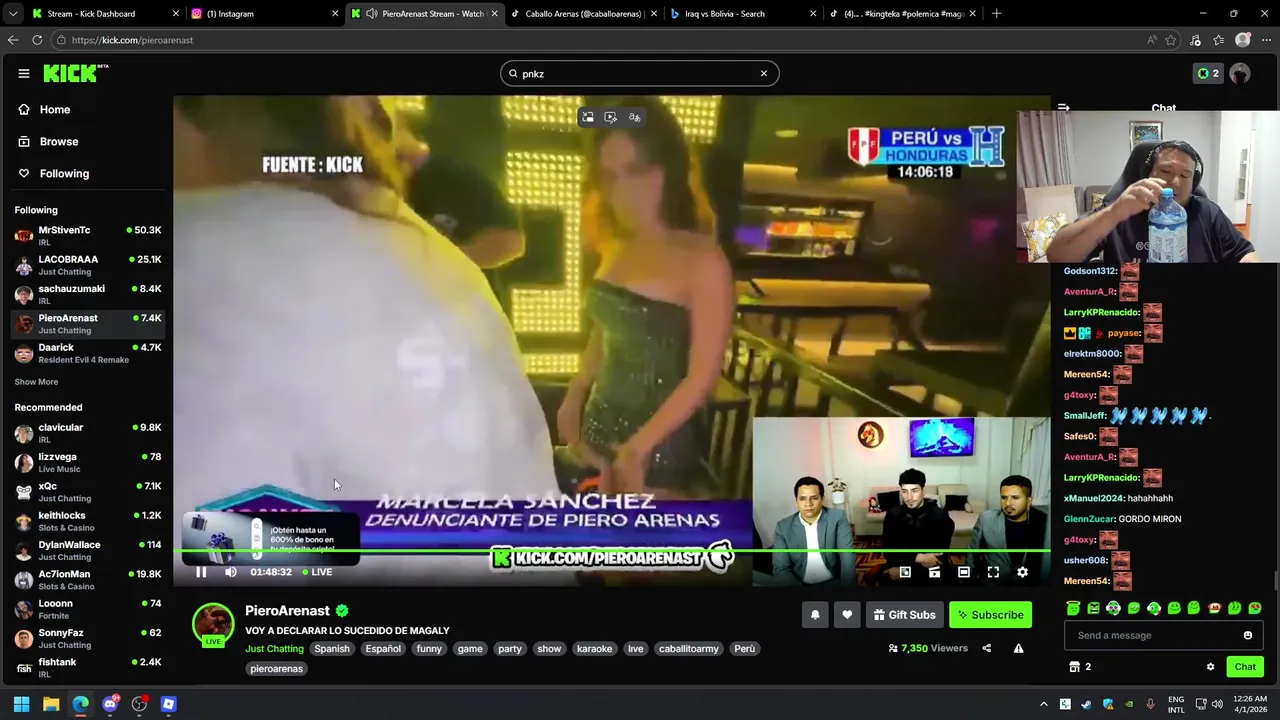This screenshot has width=1280, height=720.
Task: Click the Kick logo
Action: (x=75, y=73)
